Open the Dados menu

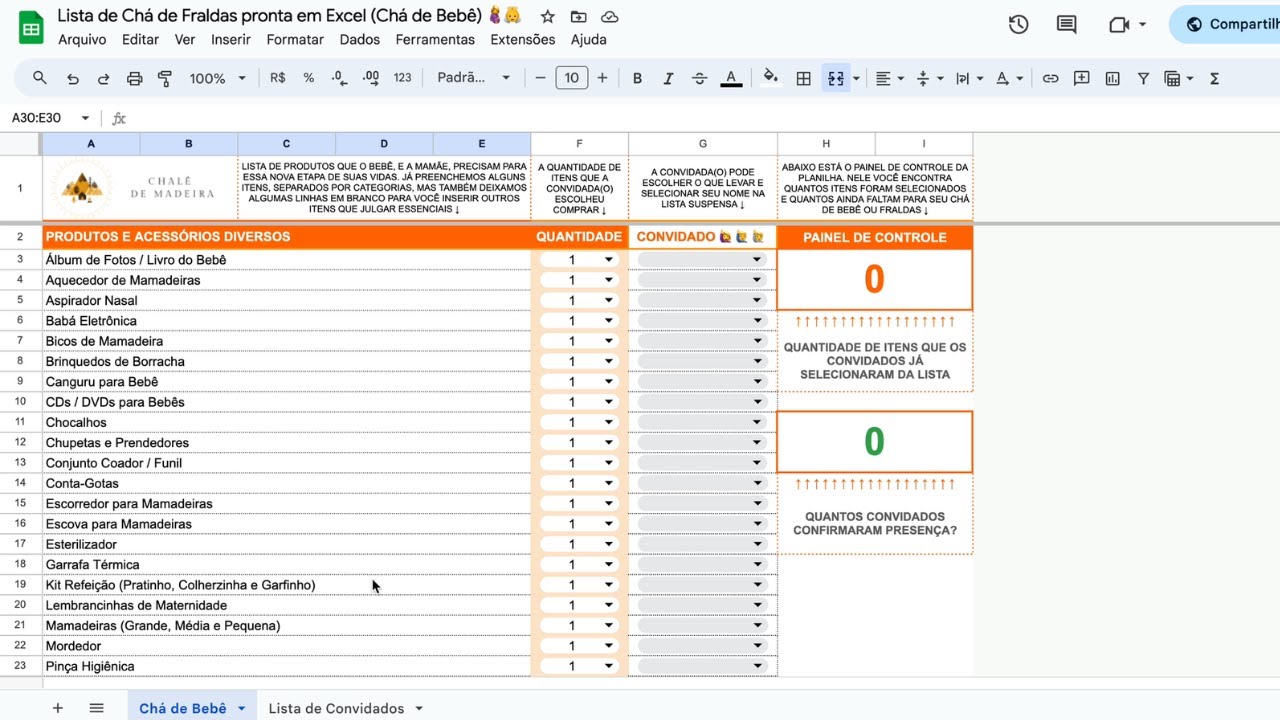tap(360, 39)
